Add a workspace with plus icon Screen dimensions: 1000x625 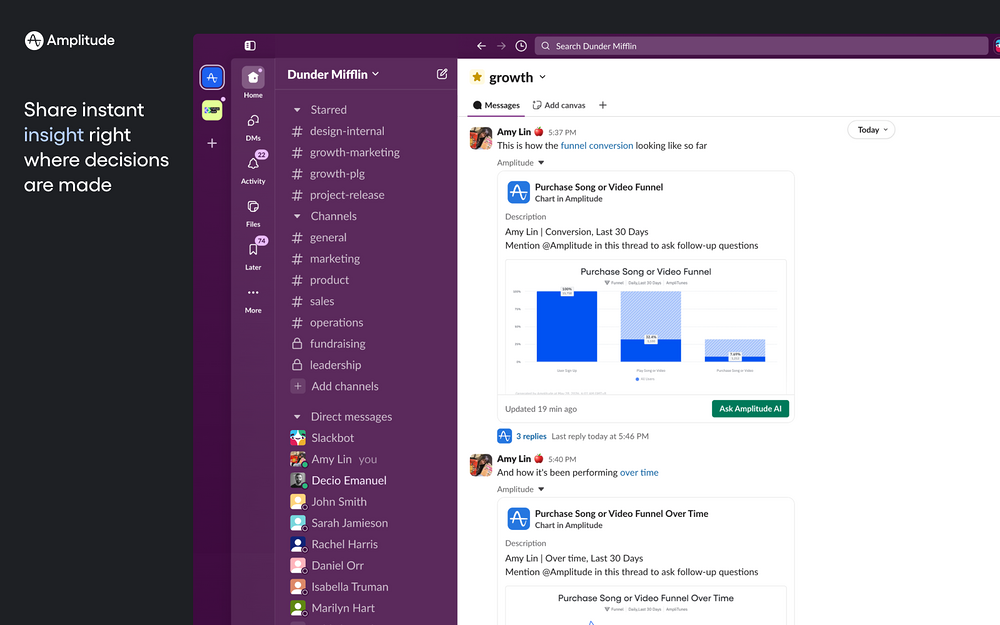click(212, 143)
